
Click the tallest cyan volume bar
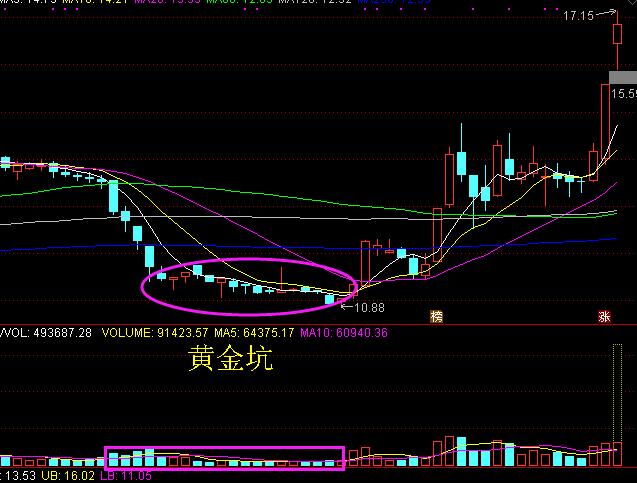(x=462, y=451)
